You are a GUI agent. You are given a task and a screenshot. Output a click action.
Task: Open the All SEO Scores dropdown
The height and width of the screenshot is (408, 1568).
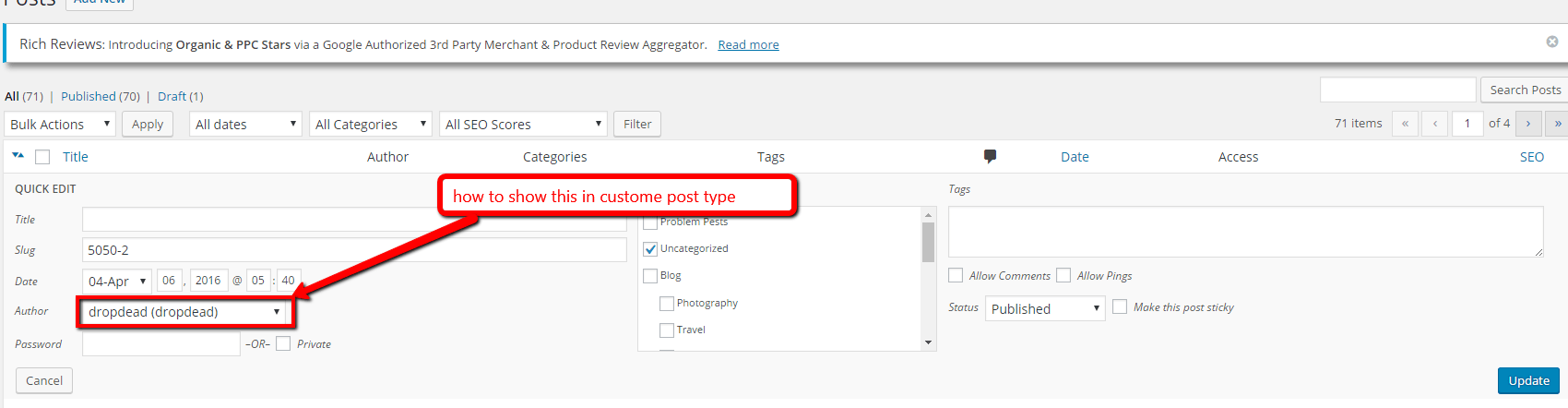pos(523,124)
